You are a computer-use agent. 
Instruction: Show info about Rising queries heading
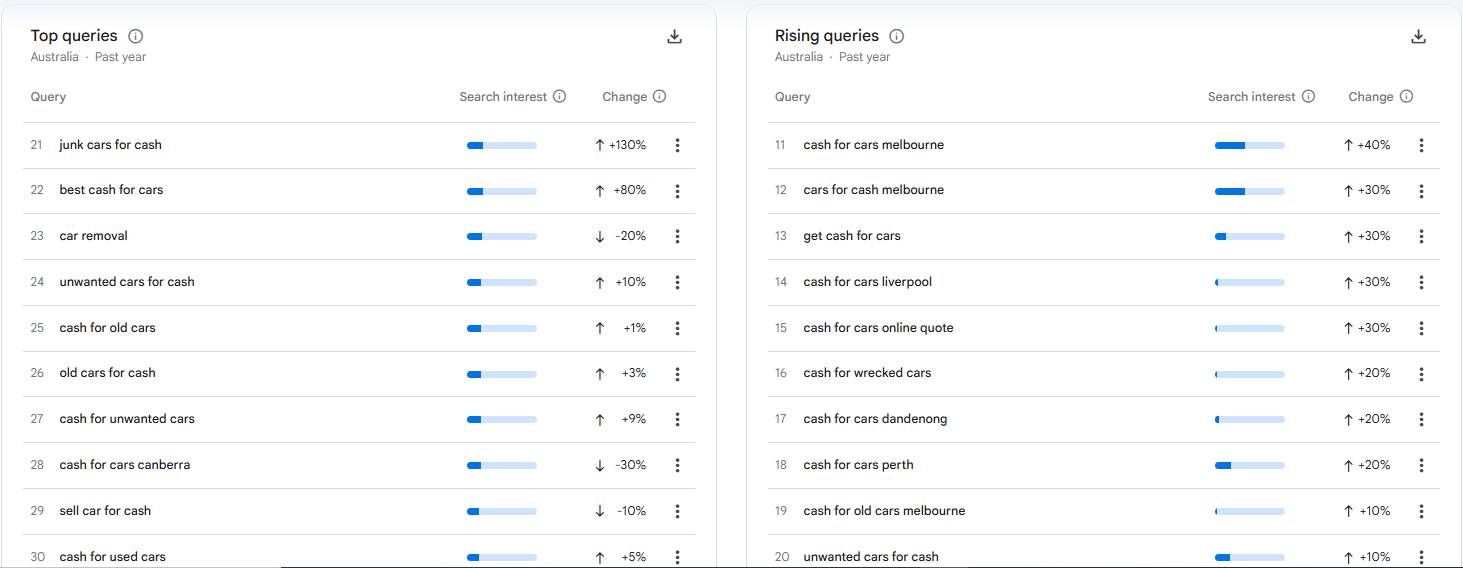897,36
